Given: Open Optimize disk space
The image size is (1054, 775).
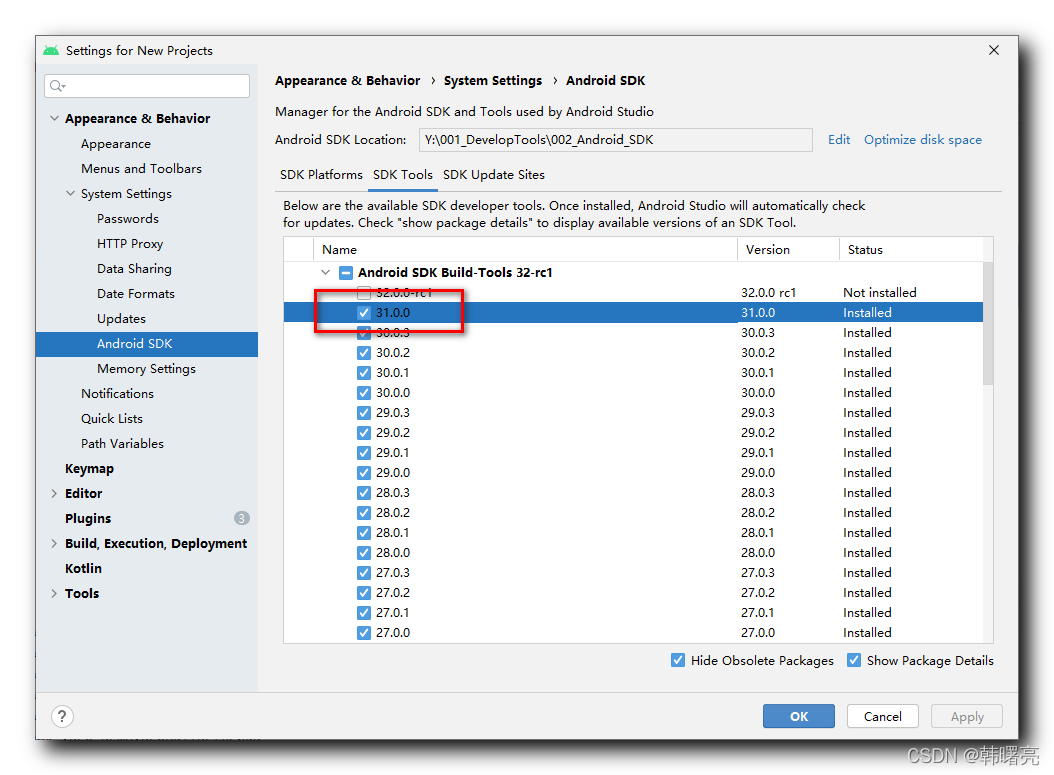Looking at the screenshot, I should (x=921, y=139).
